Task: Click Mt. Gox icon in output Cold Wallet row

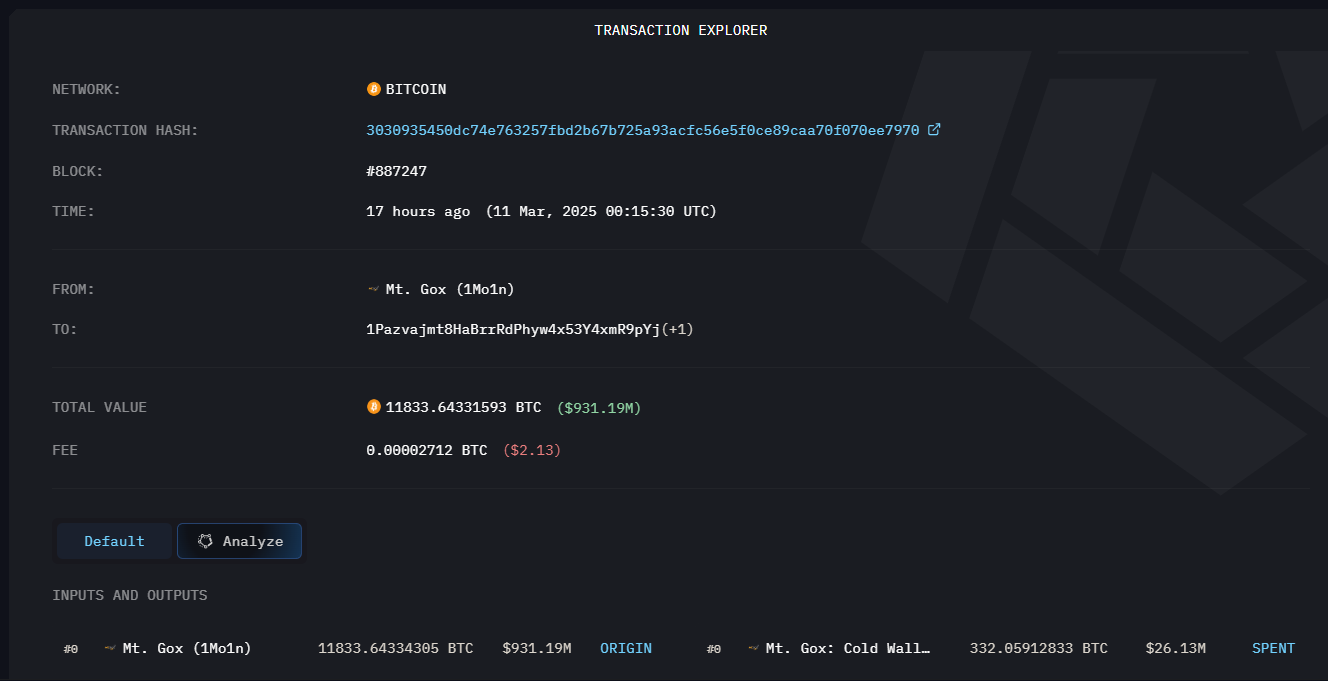Action: [x=753, y=648]
